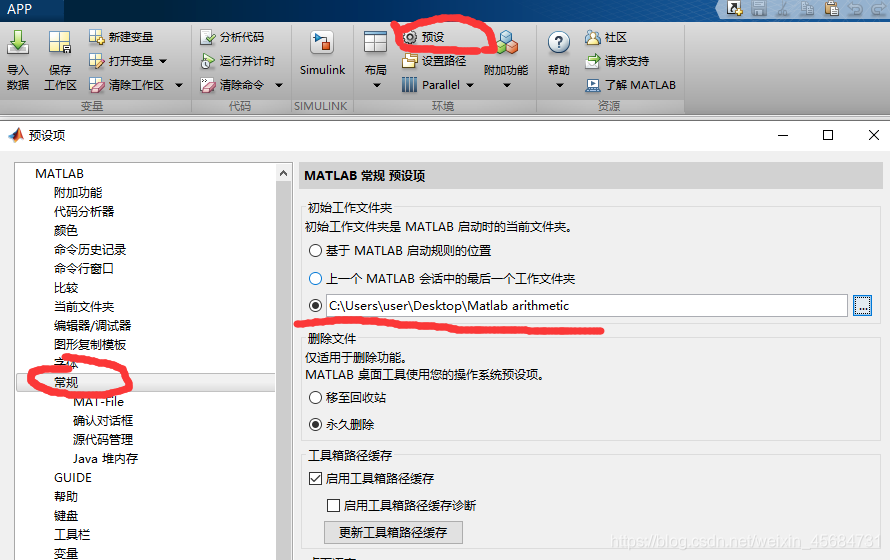890x560 pixels.
Task: Expand the 清除命令 dropdown arrow
Action: point(279,86)
